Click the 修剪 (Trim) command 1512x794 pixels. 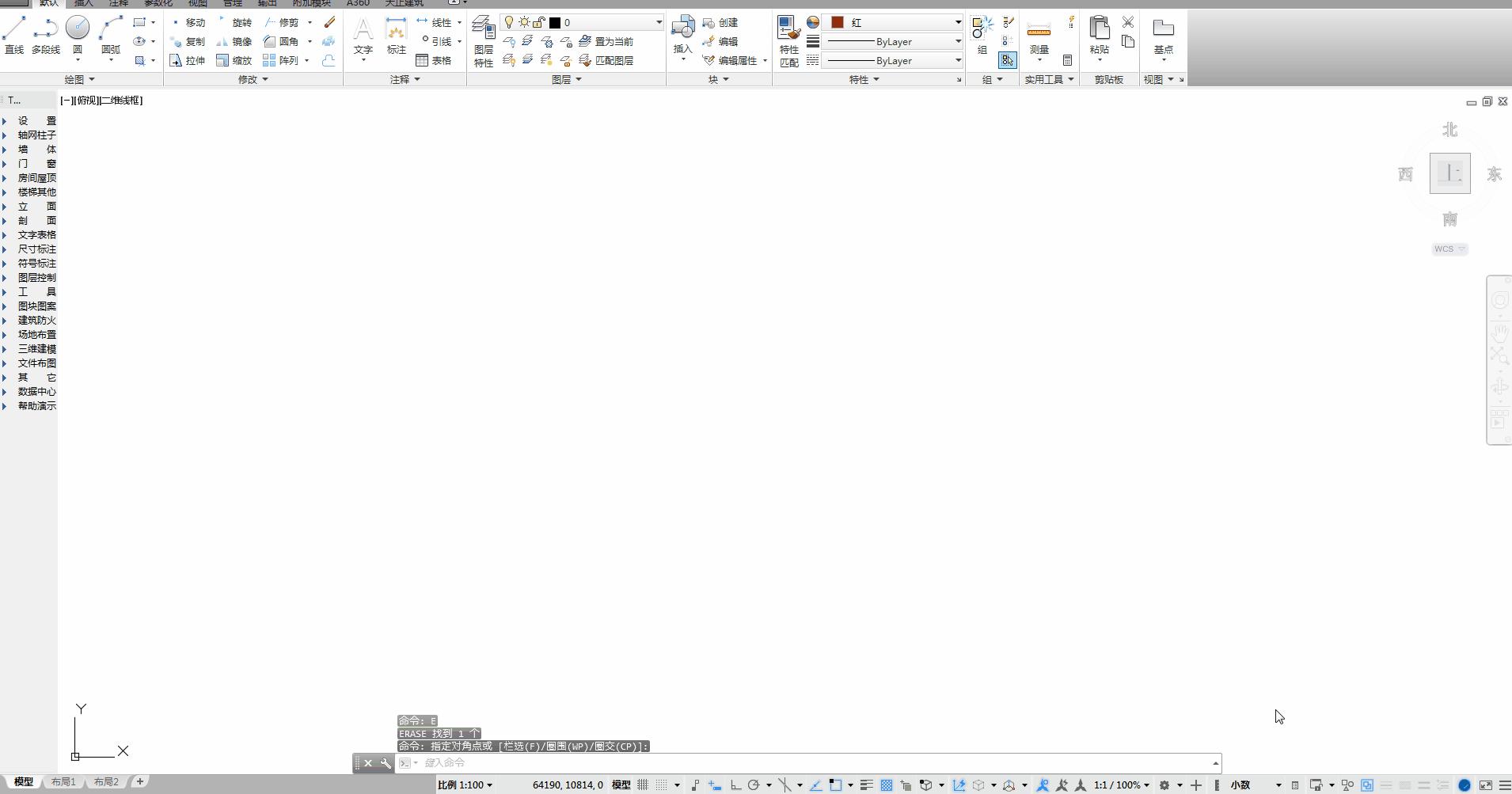(x=282, y=22)
